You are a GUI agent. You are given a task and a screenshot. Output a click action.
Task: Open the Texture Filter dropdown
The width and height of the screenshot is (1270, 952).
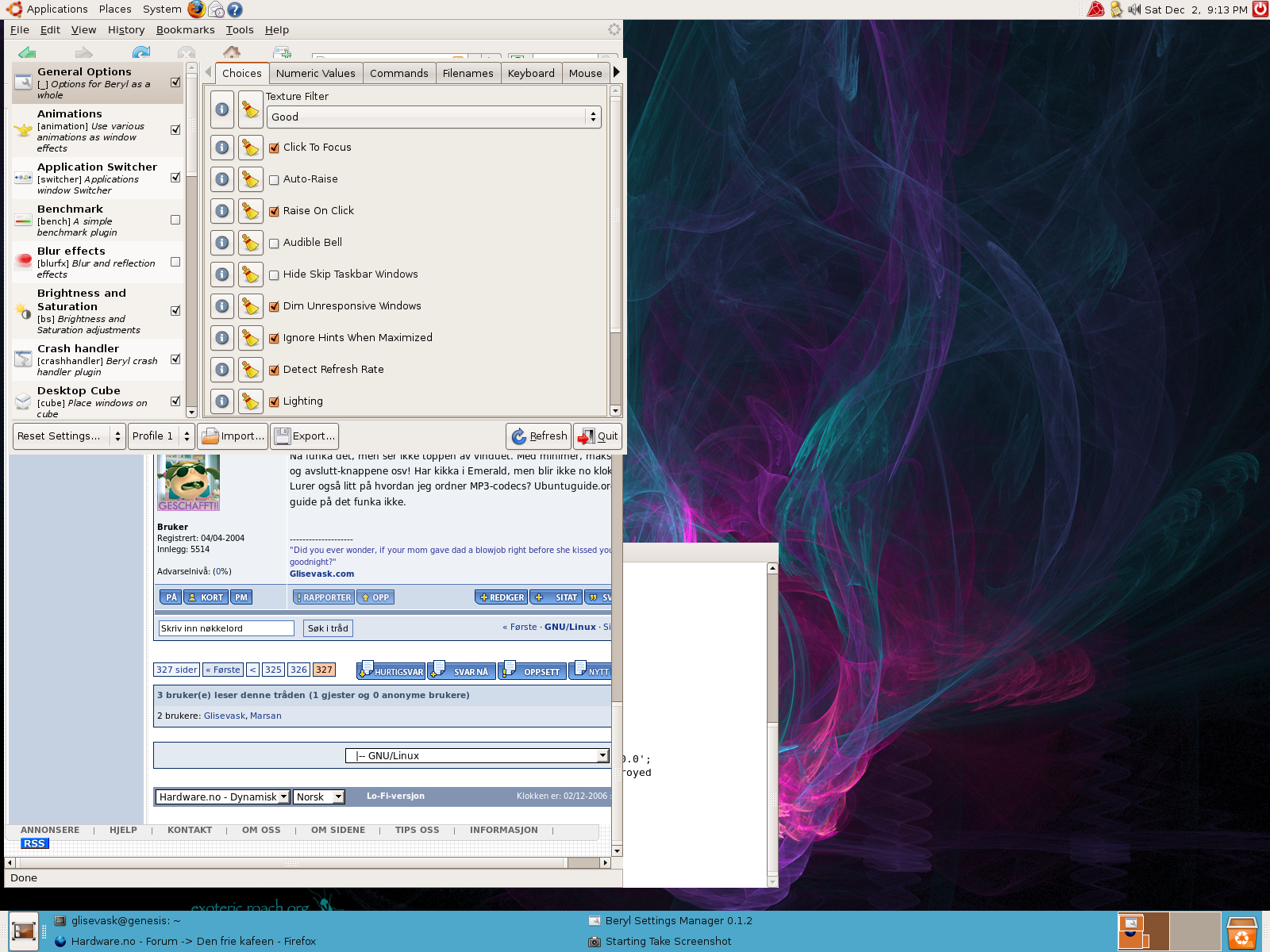(x=433, y=117)
